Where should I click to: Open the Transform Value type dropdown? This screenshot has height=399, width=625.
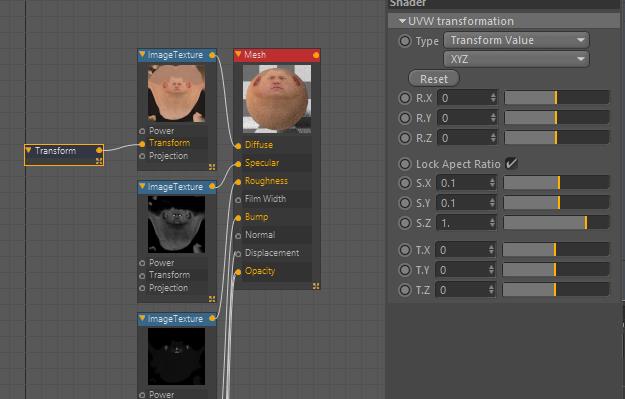(516, 40)
